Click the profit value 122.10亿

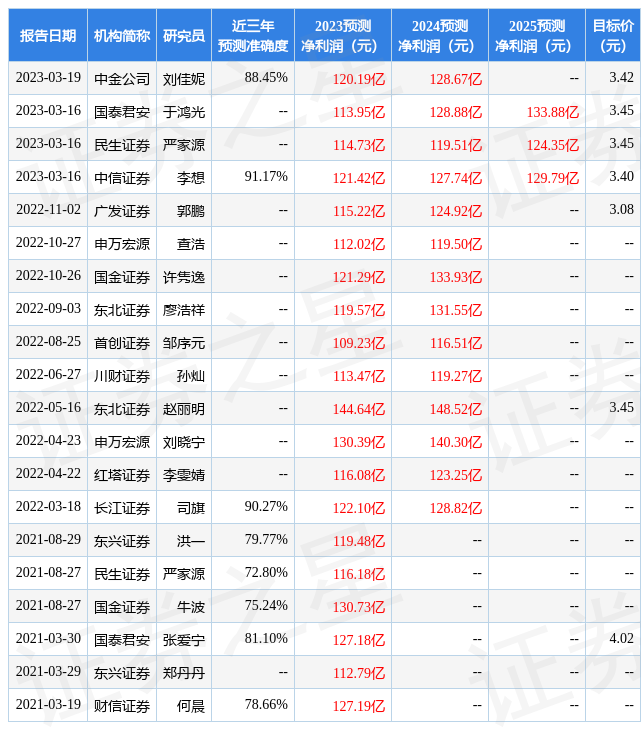[x=359, y=508]
